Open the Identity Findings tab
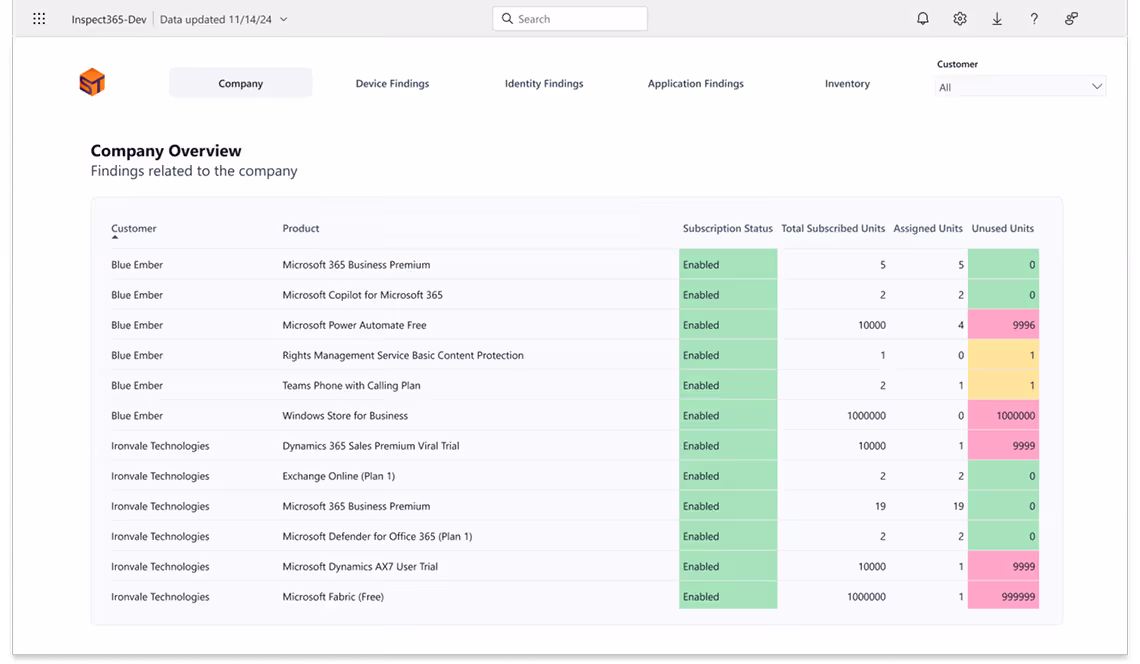1140x664 pixels. pyautogui.click(x=544, y=83)
